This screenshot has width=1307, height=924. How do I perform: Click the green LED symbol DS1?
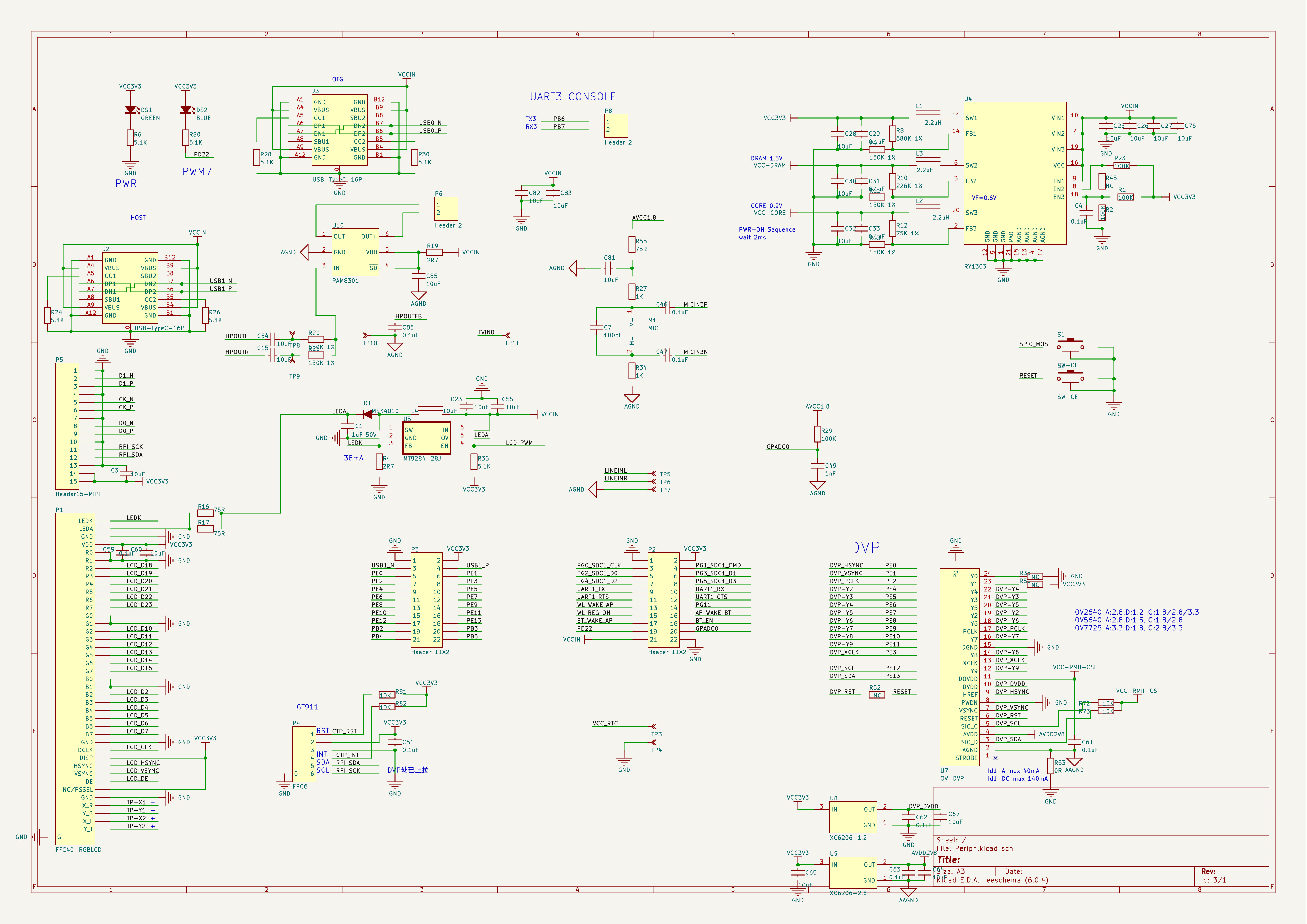pyautogui.click(x=130, y=110)
